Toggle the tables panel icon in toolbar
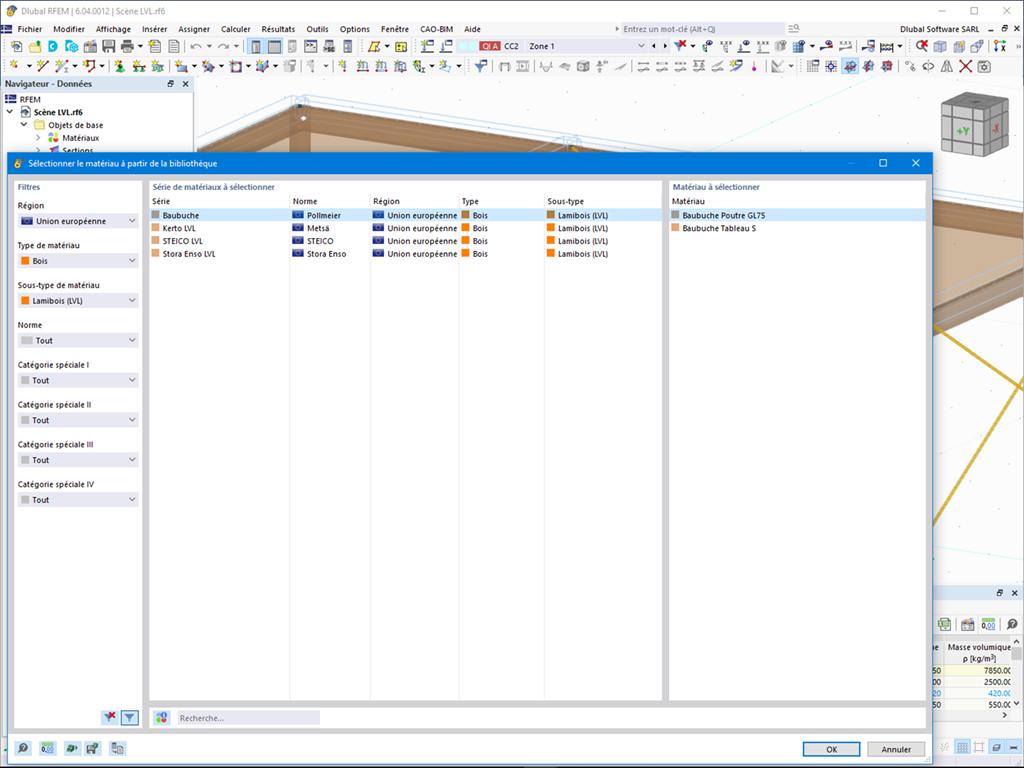The width and height of the screenshot is (1024, 768). 274,46
